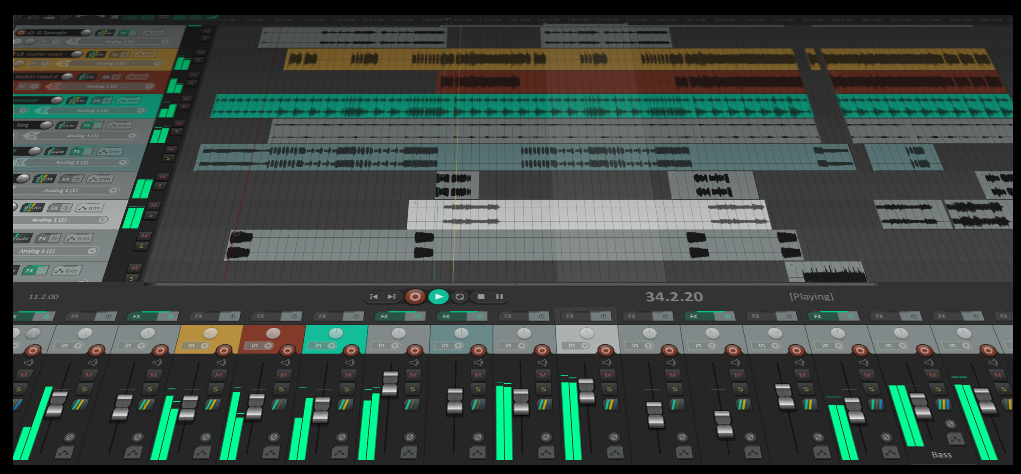
Task: Select the long teal Percussion clip
Action: [x=512, y=106]
